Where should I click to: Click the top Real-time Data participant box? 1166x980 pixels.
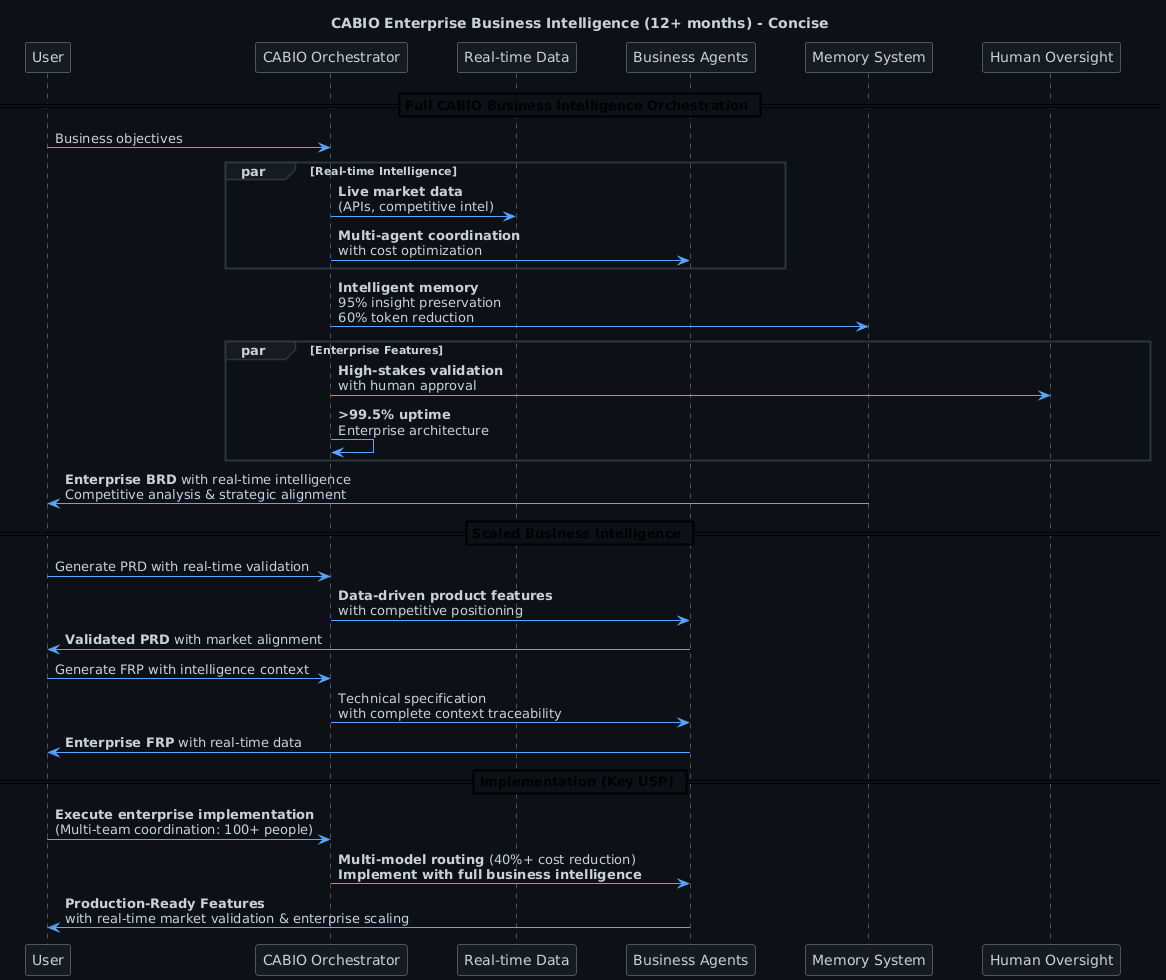516,57
